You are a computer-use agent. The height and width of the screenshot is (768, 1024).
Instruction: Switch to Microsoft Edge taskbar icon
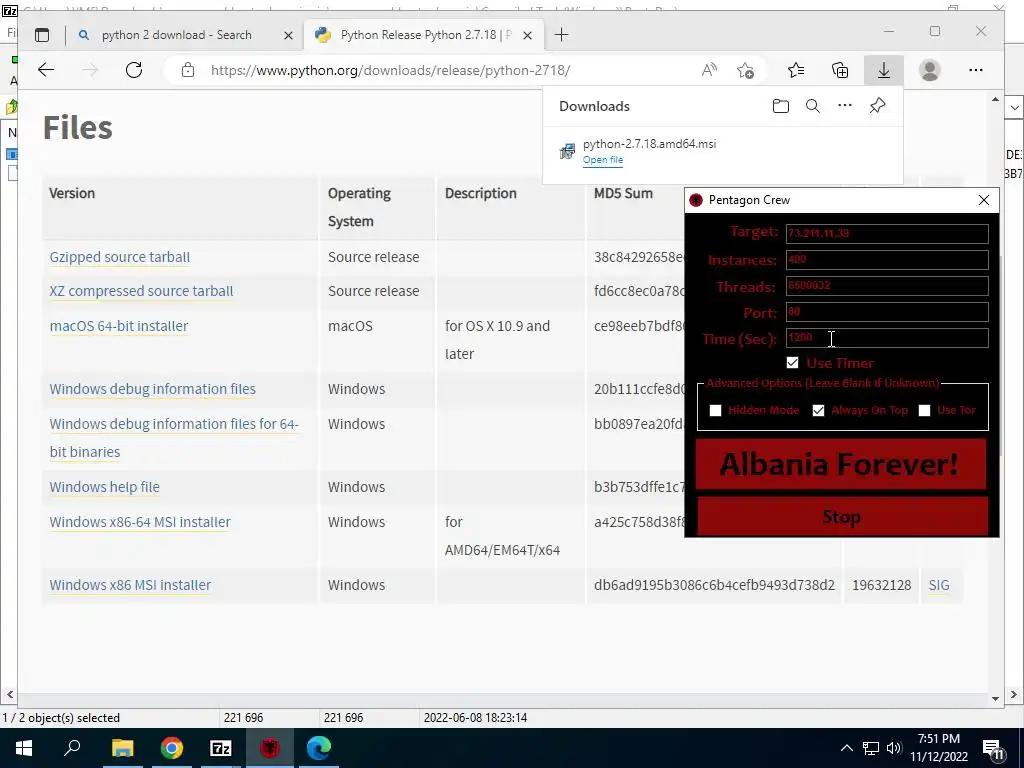[319, 748]
